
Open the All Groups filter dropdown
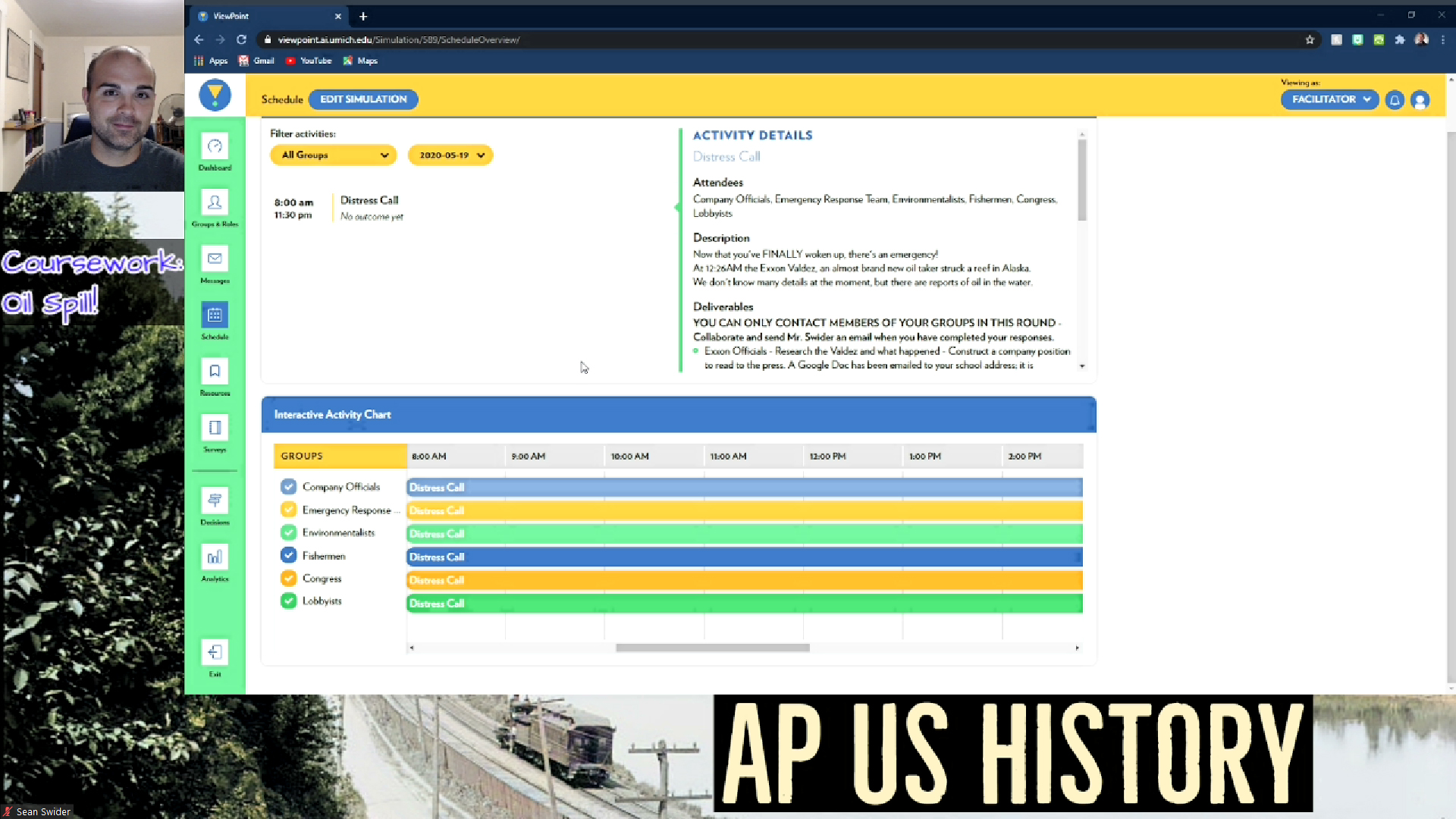(x=333, y=155)
